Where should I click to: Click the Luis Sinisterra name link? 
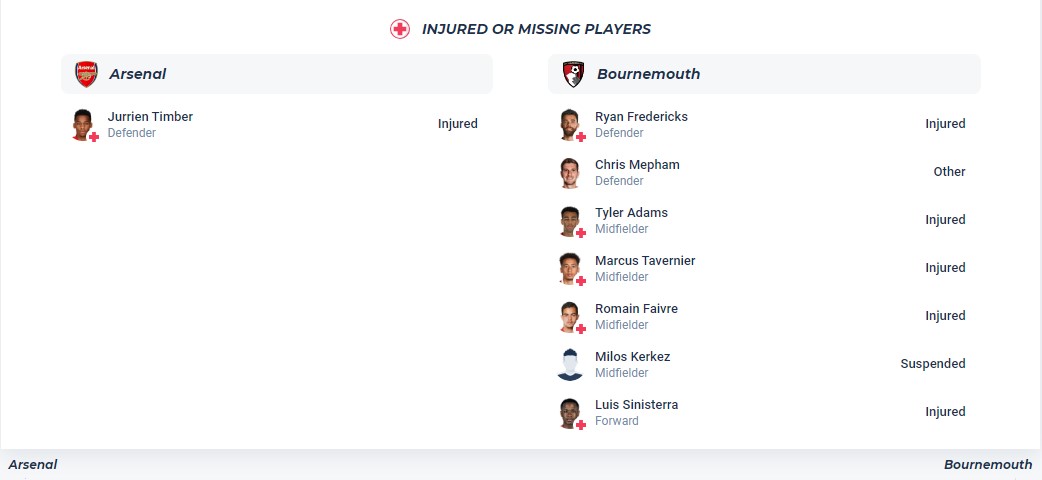pos(636,405)
